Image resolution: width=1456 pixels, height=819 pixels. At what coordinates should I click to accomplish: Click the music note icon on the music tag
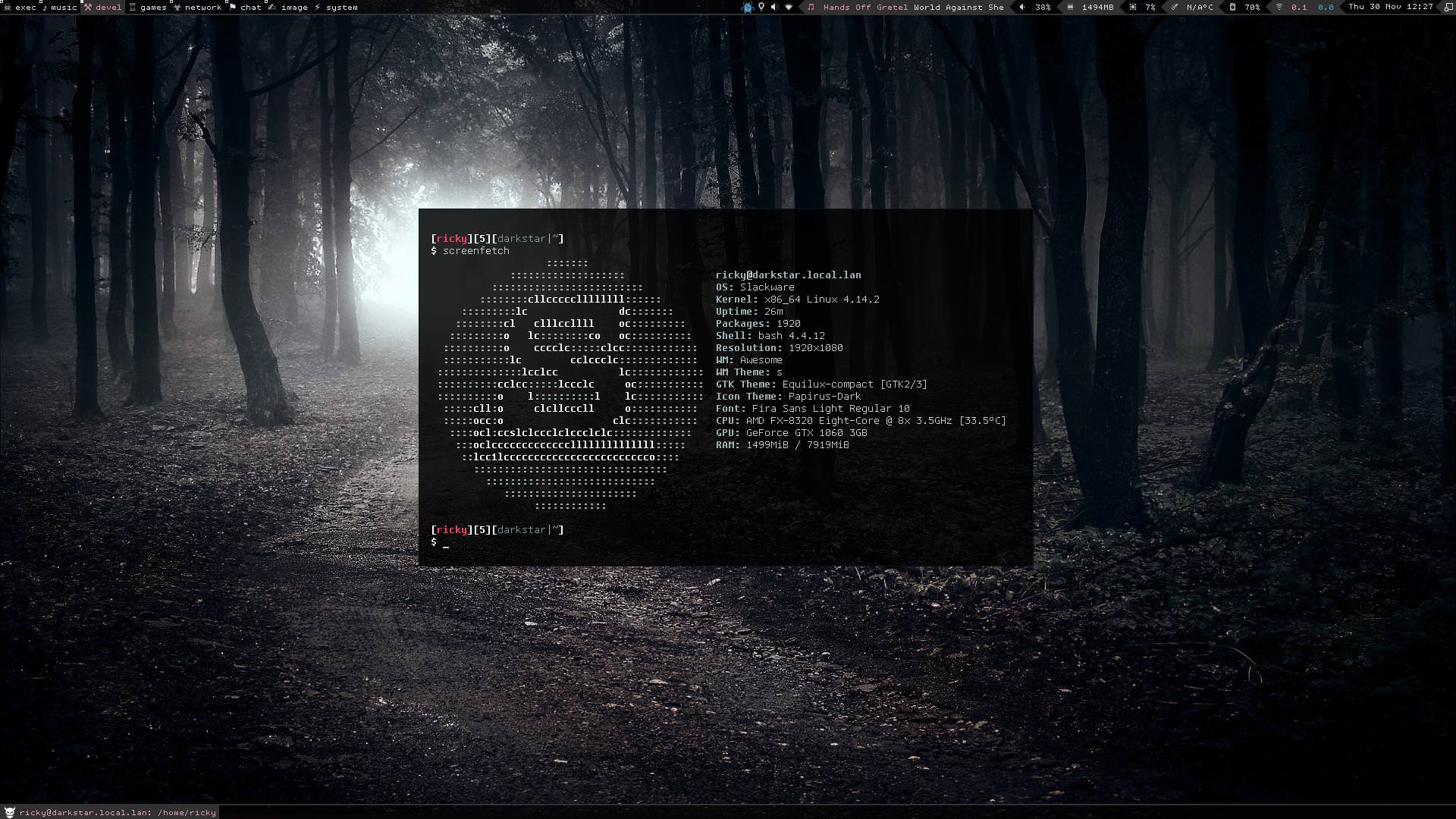(x=45, y=7)
